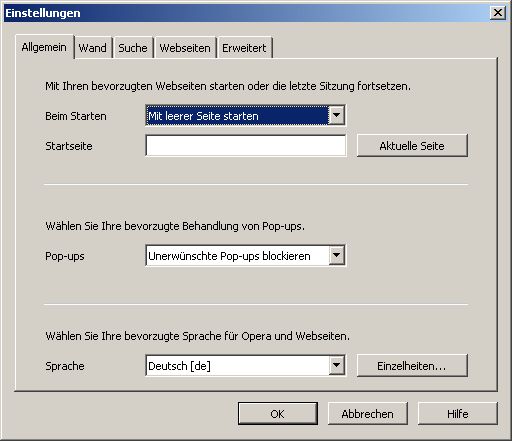
Task: Go to the Erweitert tab
Action: coord(244,48)
